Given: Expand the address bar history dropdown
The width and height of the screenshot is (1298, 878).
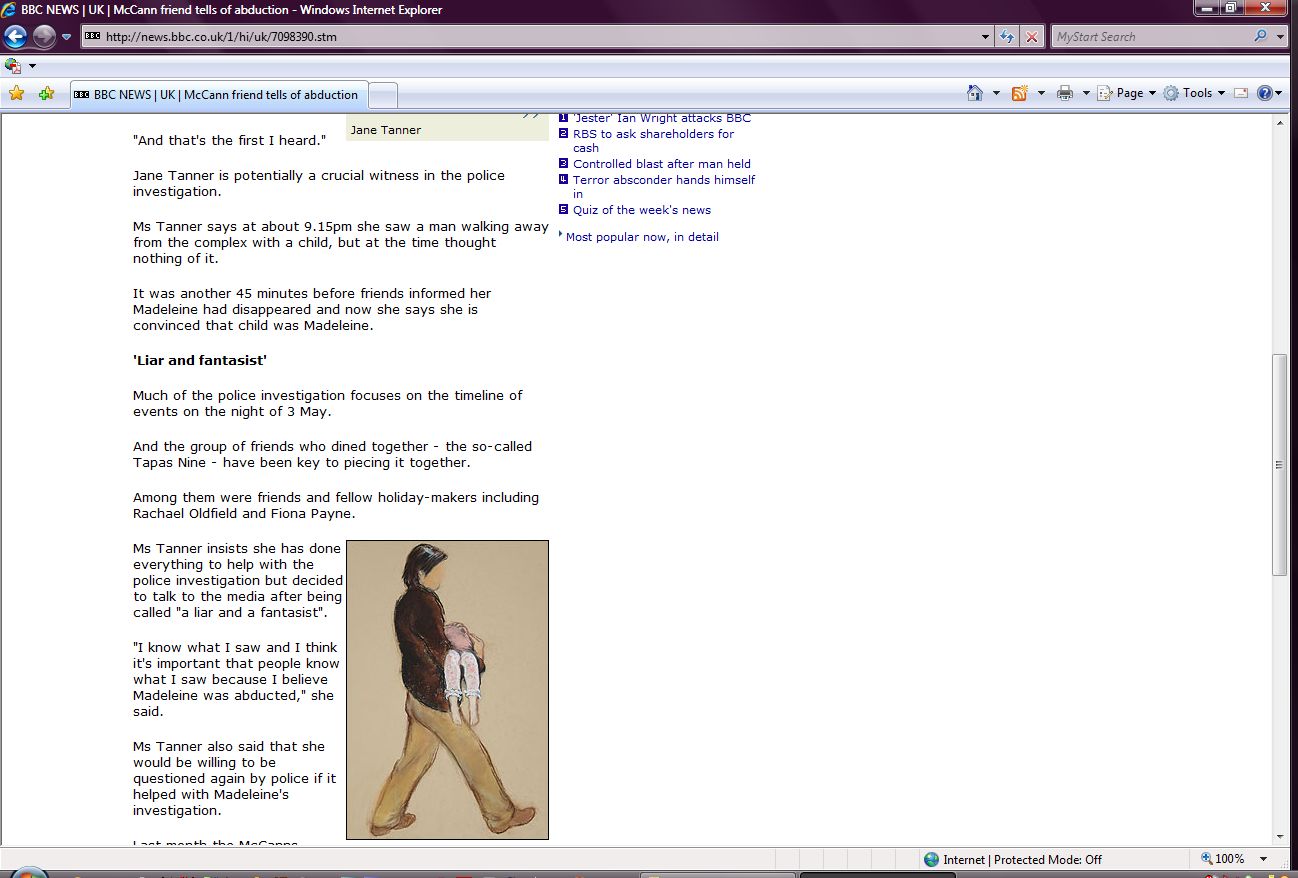Looking at the screenshot, I should pyautogui.click(x=987, y=37).
